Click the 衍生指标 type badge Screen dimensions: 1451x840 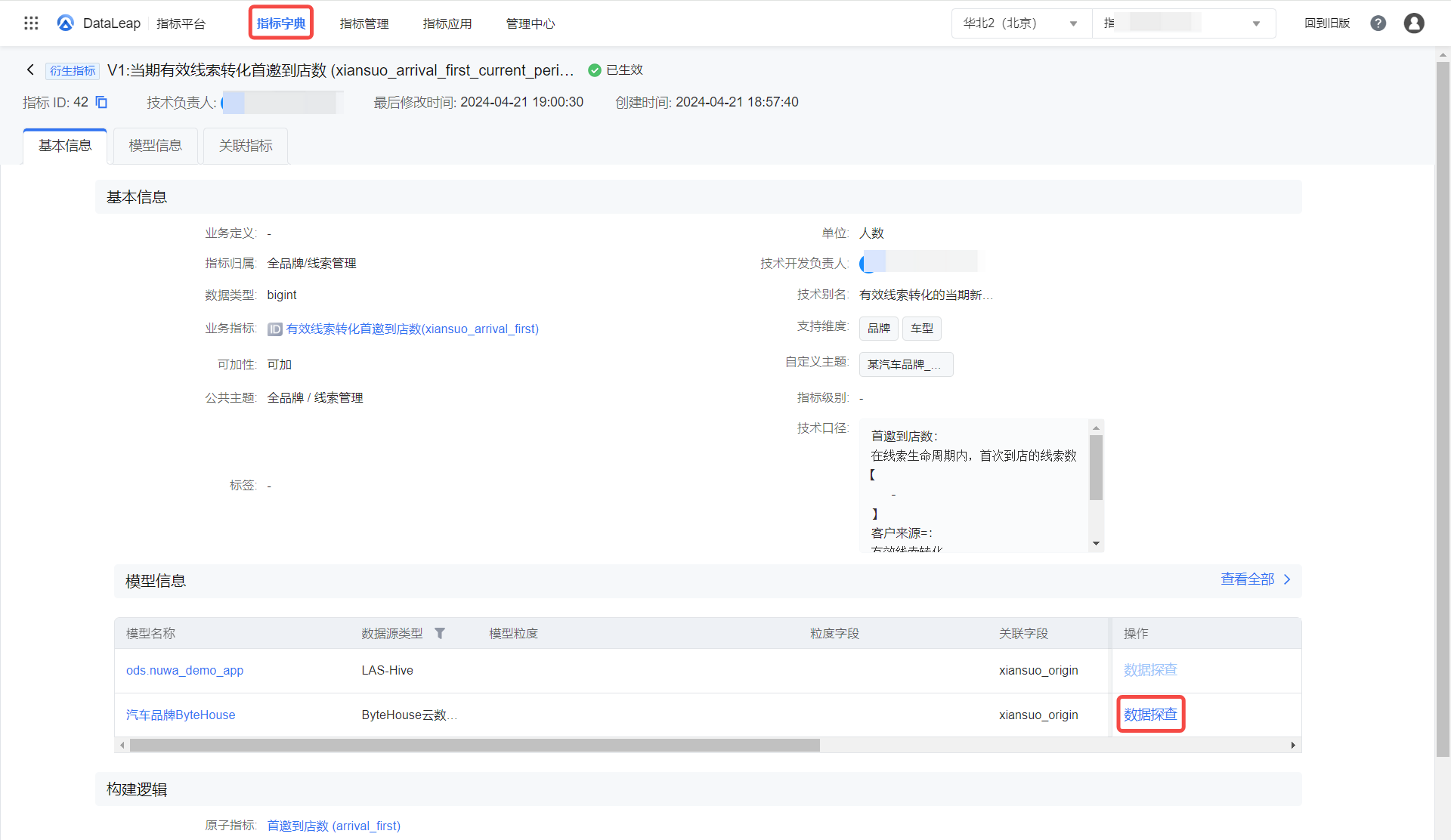73,70
